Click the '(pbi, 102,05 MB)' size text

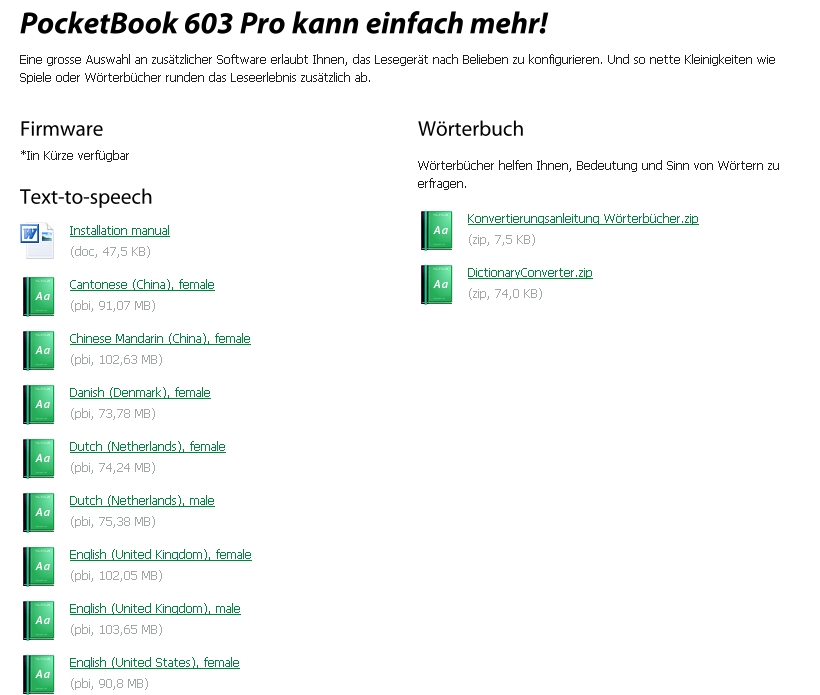[x=116, y=576]
